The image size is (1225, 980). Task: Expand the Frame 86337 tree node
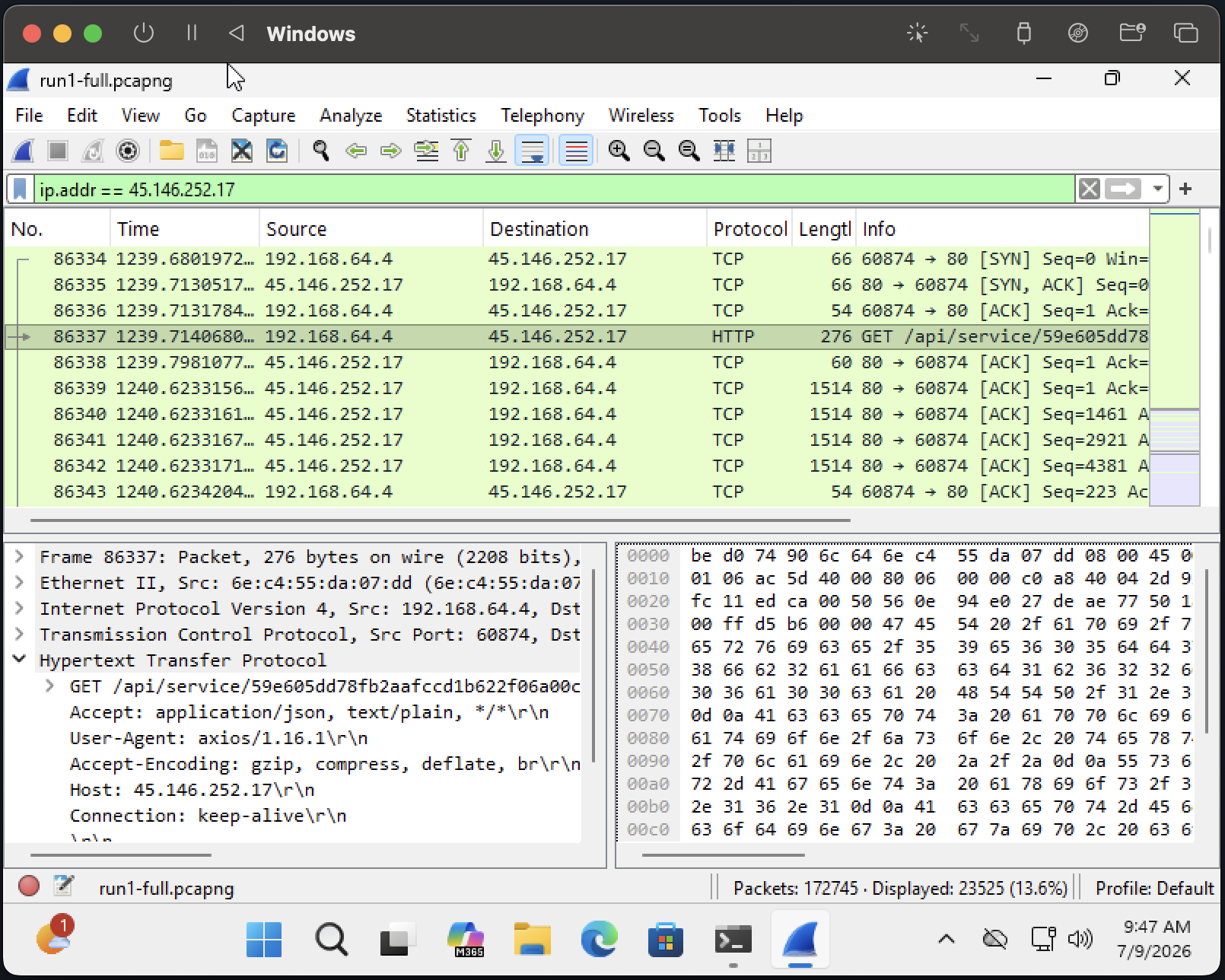click(x=20, y=557)
